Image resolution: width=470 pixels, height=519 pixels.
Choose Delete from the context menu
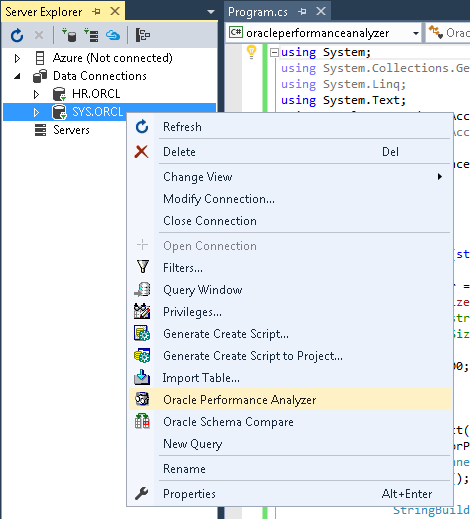(290, 152)
